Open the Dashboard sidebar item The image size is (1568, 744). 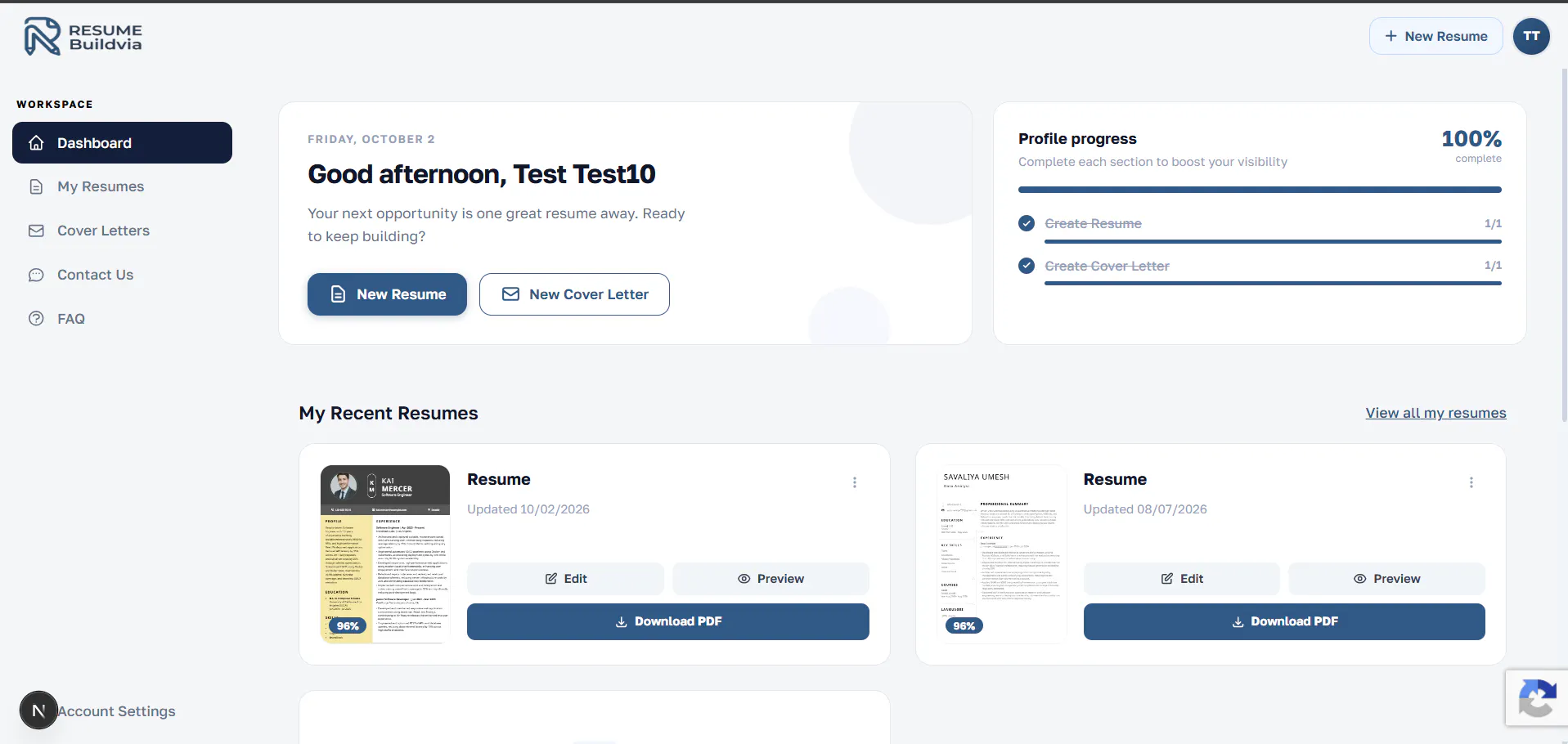tap(122, 143)
